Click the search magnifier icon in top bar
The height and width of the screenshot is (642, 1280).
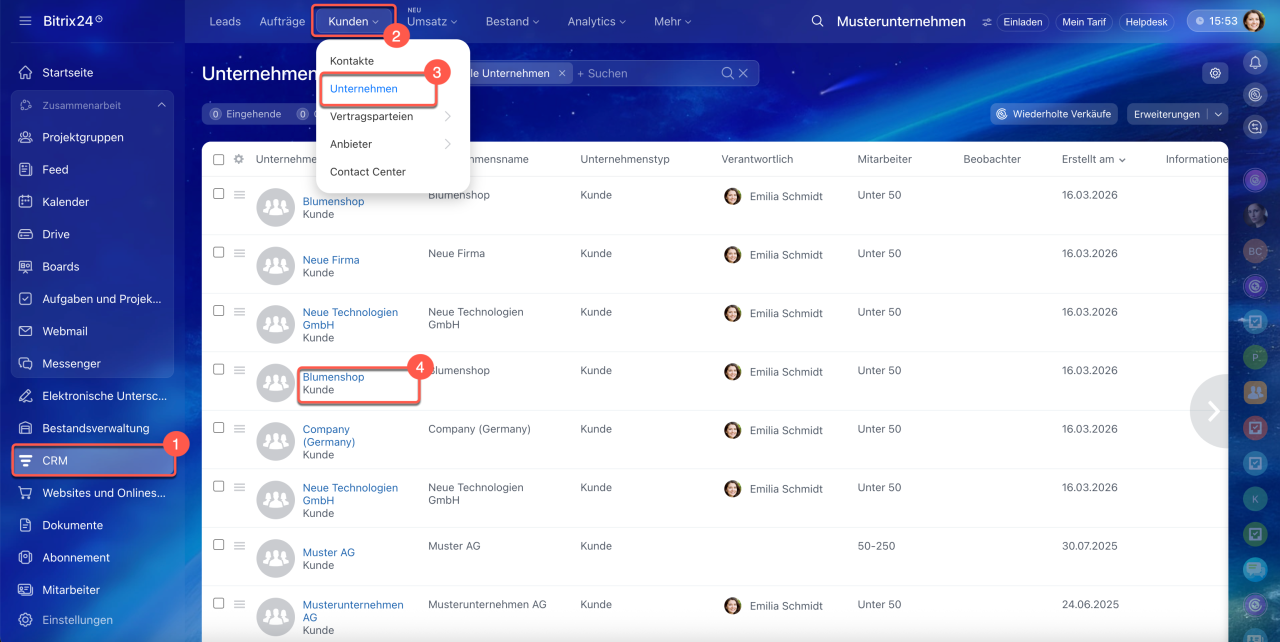[818, 22]
